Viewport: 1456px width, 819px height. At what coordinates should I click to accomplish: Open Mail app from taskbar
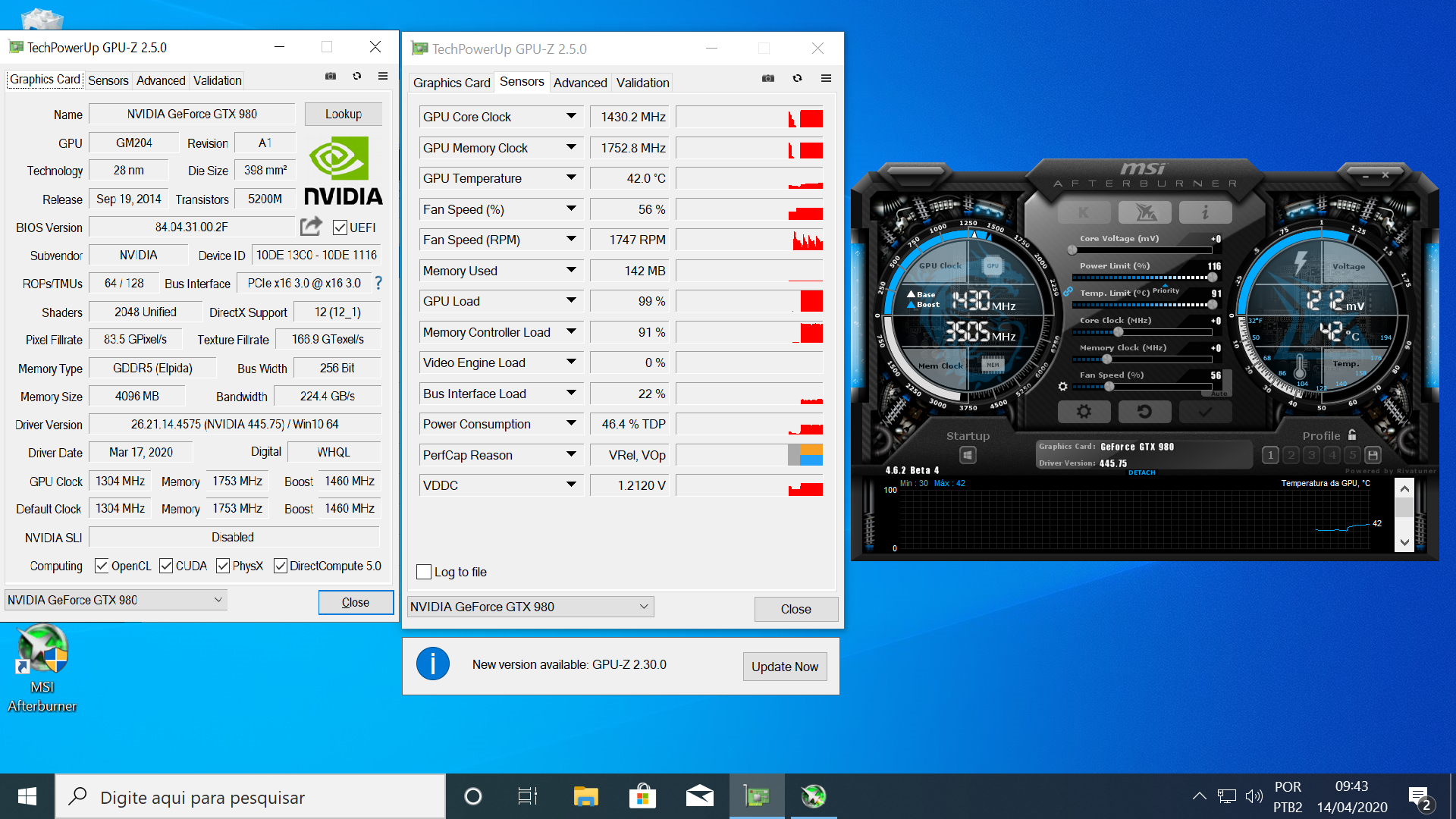(x=699, y=796)
